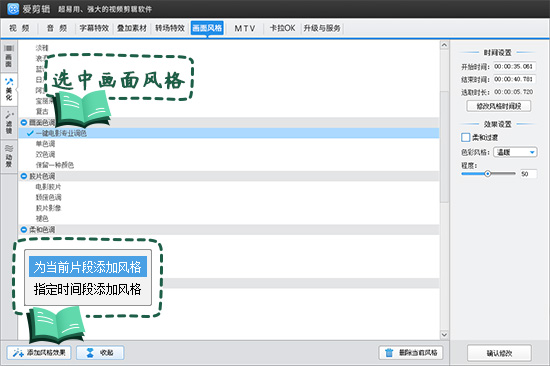Open the 转场特效 tab
550x366 pixels.
(x=170, y=28)
